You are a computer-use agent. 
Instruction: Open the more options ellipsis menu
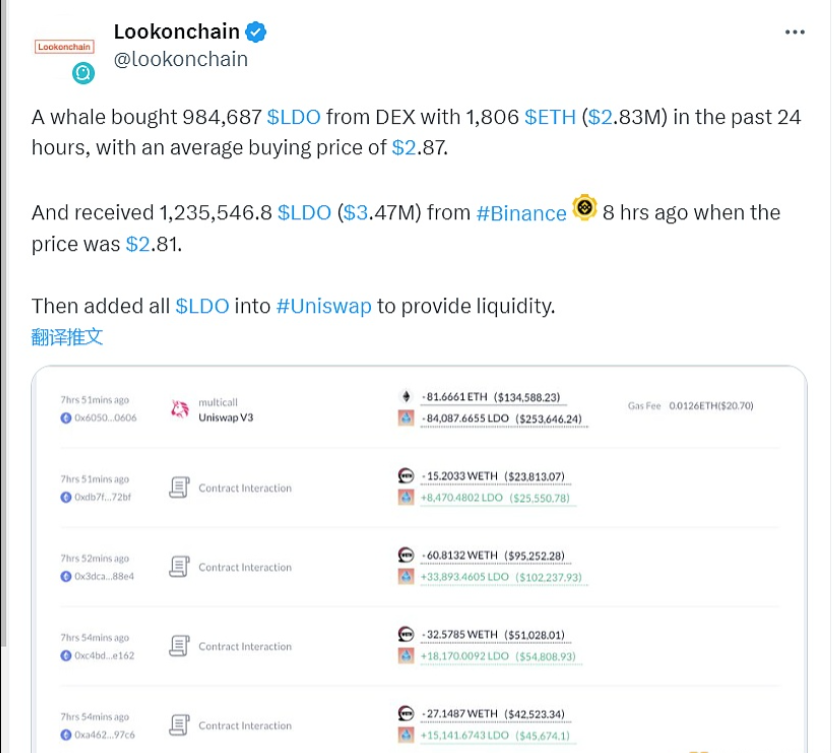pos(795,32)
